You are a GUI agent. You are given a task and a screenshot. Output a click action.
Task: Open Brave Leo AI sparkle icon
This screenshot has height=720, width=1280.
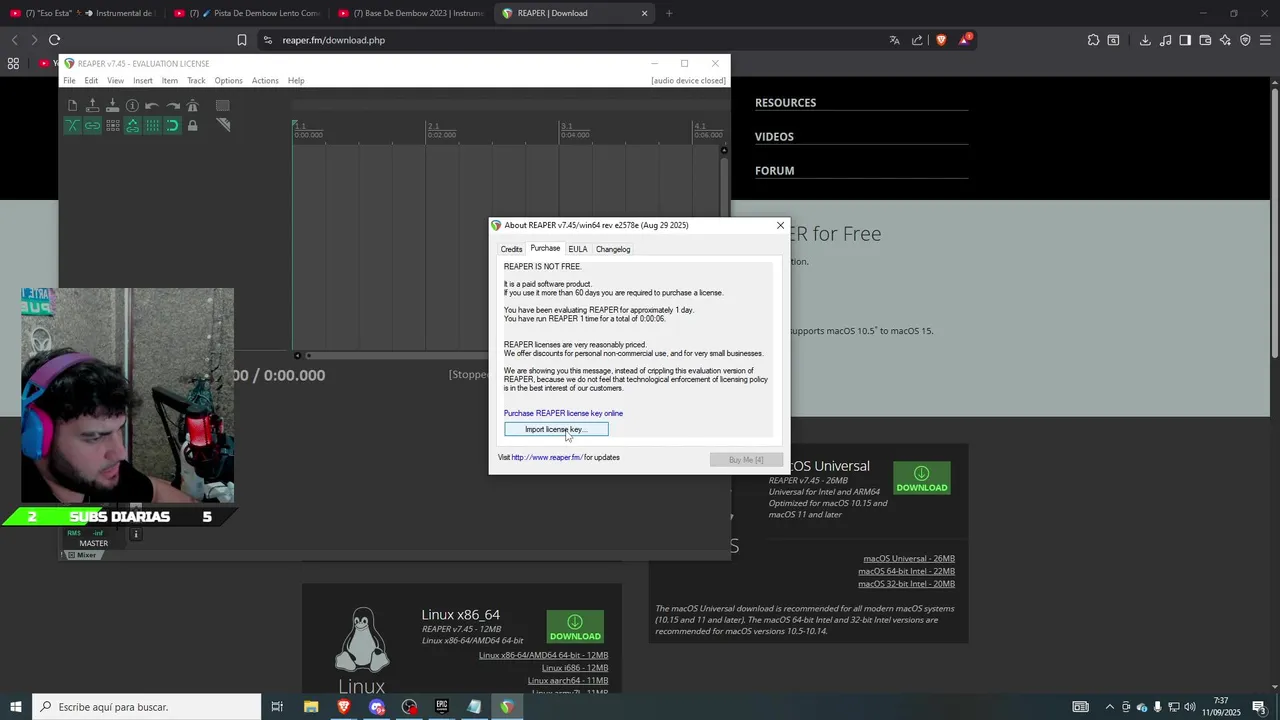point(1225,40)
